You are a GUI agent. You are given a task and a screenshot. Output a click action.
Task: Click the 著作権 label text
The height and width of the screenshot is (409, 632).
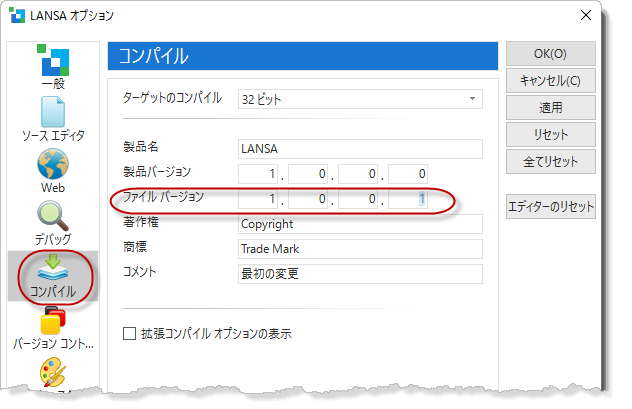(x=141, y=222)
